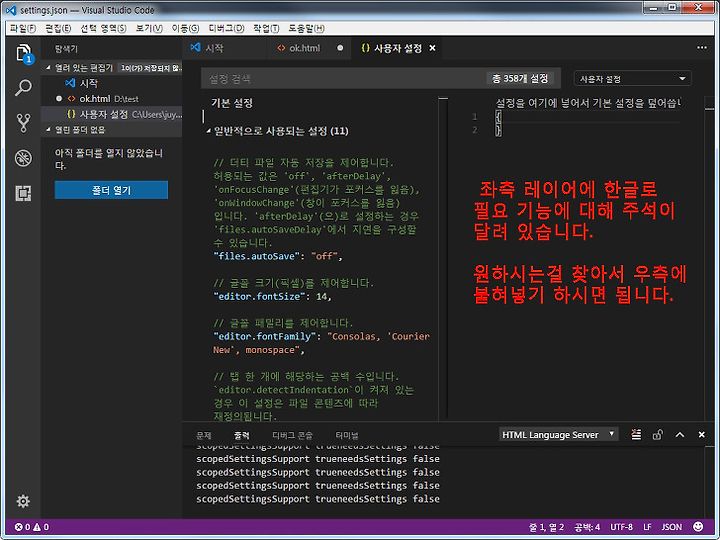Open the 도움말(H) menu

[x=306, y=28]
